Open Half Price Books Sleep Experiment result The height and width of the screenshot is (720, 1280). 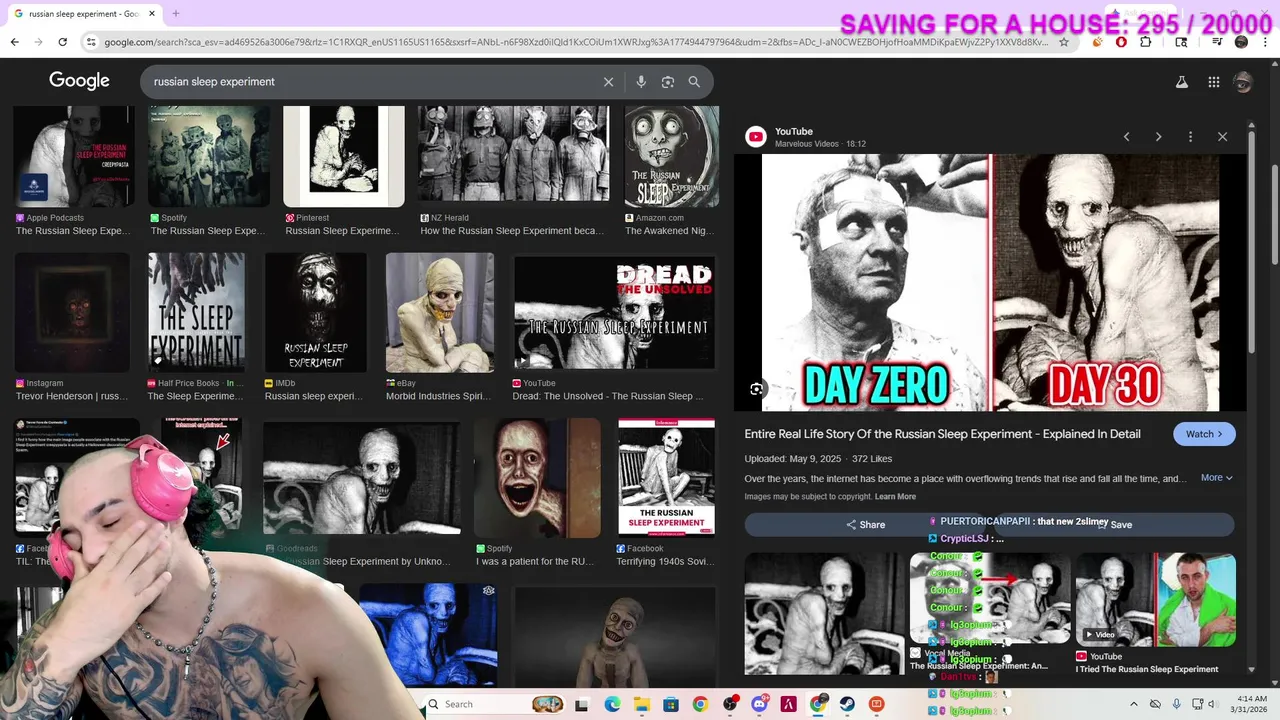tap(196, 312)
